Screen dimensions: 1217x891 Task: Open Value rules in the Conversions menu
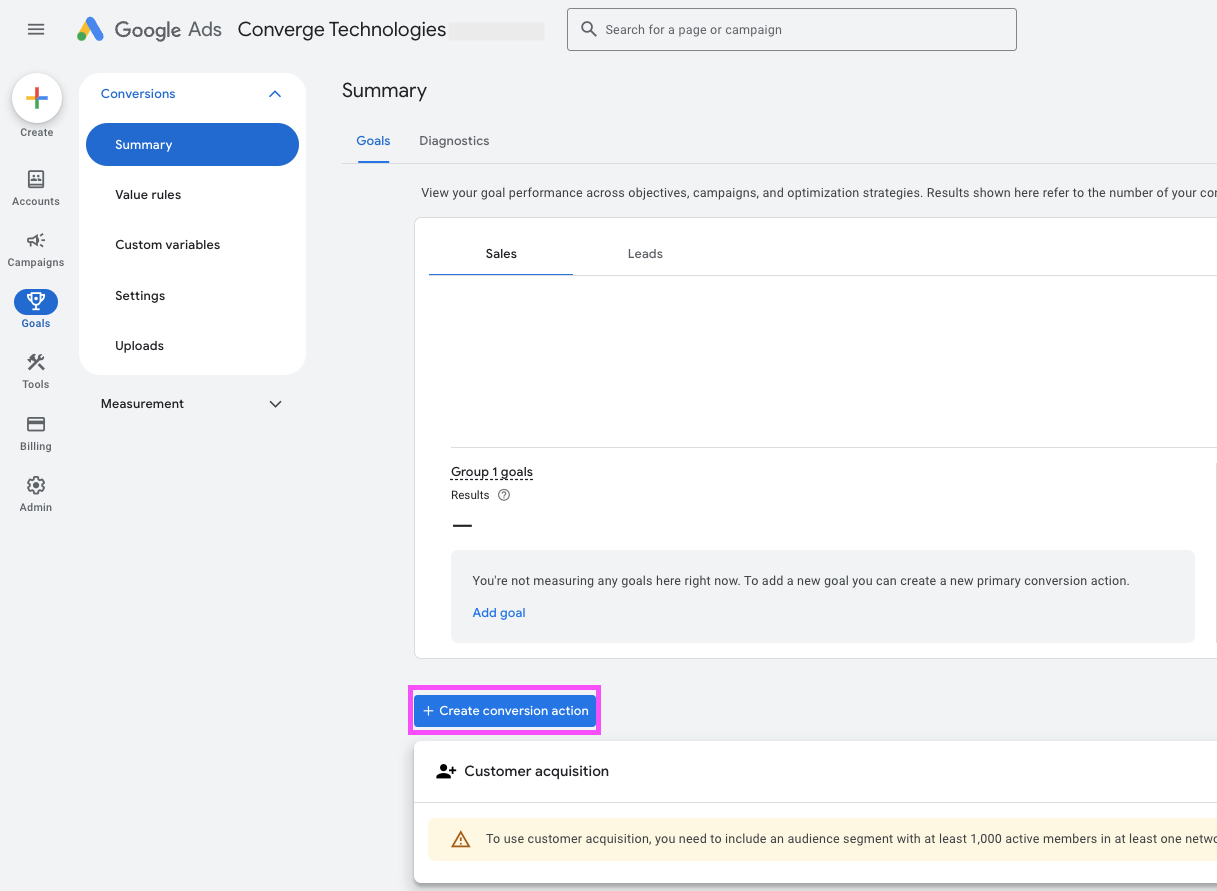pos(148,195)
